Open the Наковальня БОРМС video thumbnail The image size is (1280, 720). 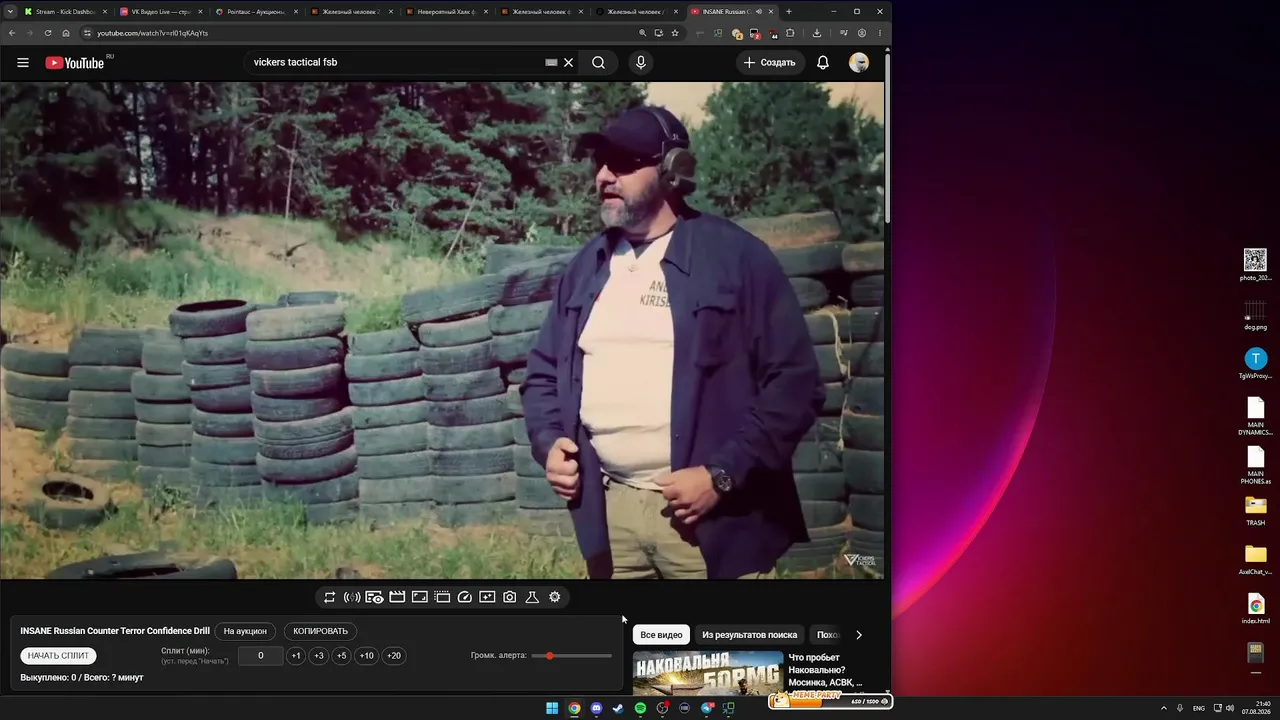pos(708,672)
